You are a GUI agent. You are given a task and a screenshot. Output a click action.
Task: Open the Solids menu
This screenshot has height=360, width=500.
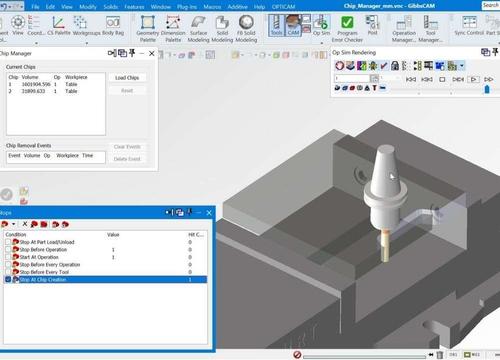pos(110,7)
